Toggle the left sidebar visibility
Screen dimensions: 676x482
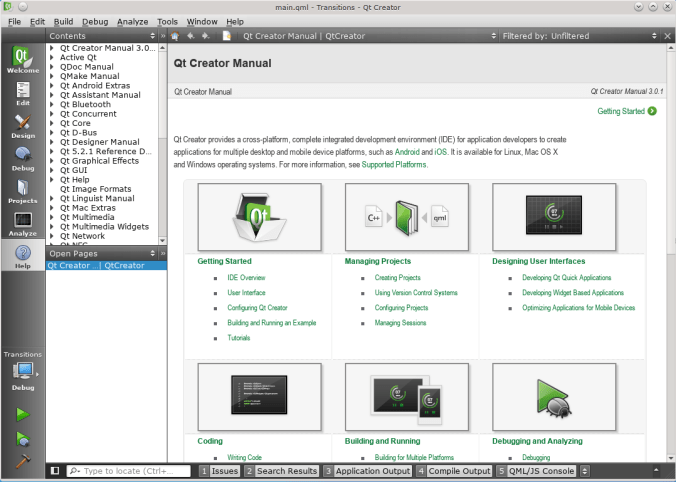pos(55,470)
